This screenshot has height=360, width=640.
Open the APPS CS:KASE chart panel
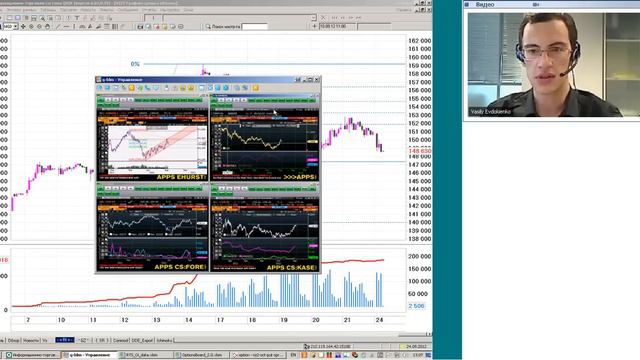(264, 227)
